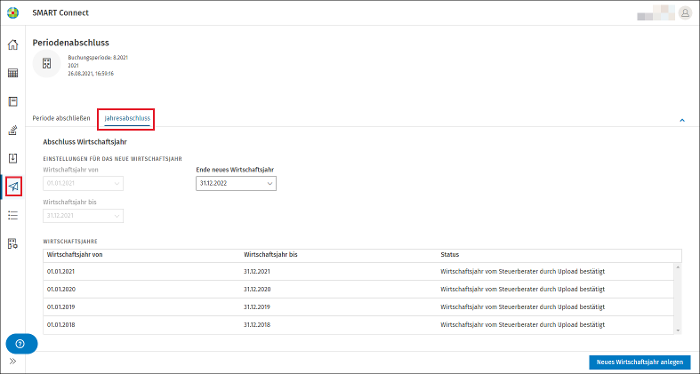The image size is (700, 374).
Task: Click the blue help question mark button
Action: coord(21,344)
